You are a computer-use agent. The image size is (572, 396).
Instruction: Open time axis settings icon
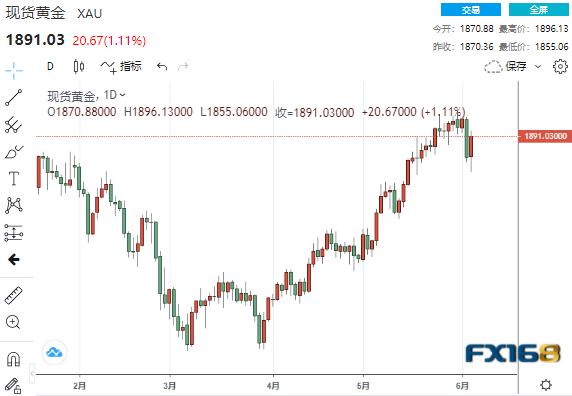click(546, 385)
